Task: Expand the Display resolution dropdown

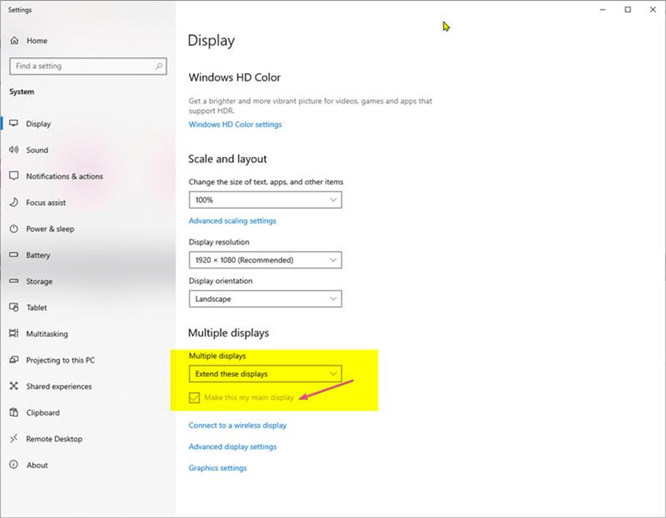Action: 265,260
